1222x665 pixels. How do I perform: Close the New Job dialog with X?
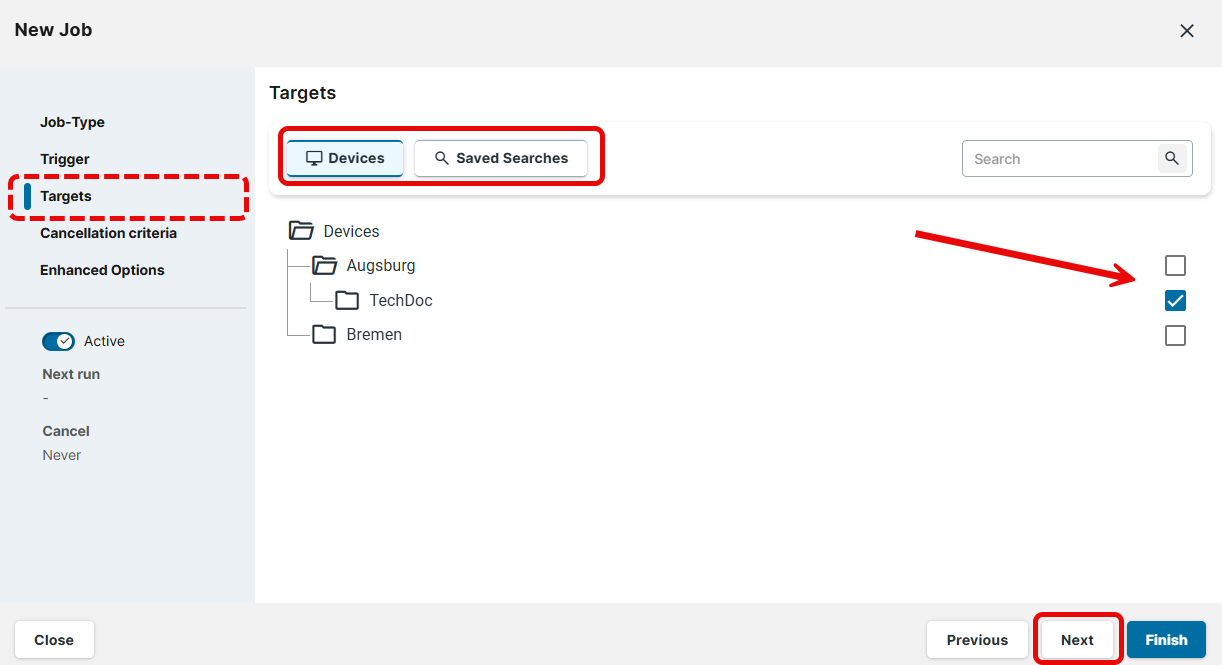pyautogui.click(x=1187, y=31)
